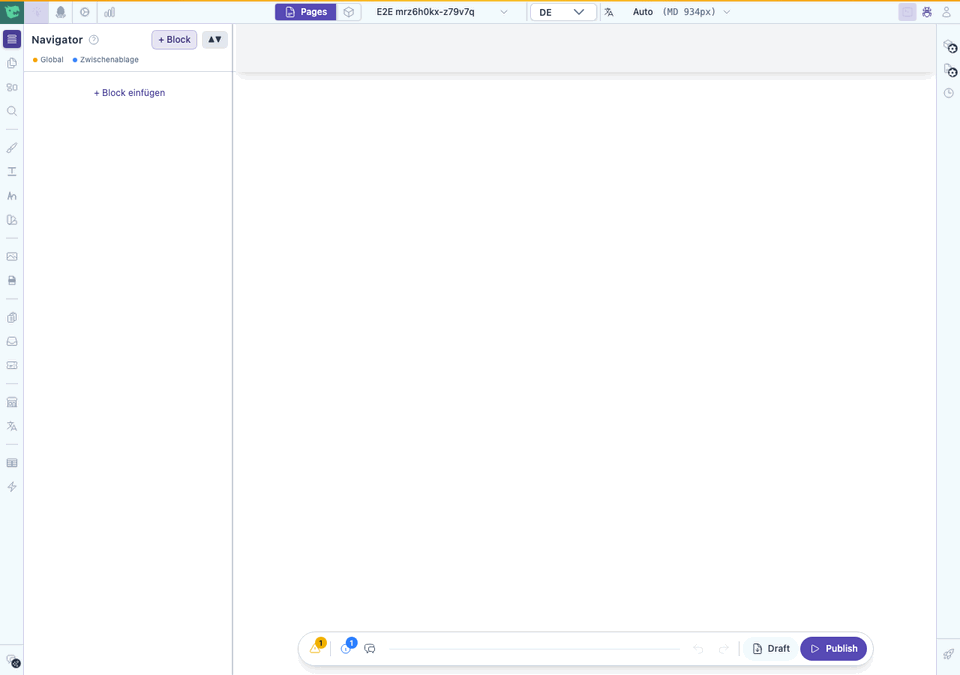
Task: Open search magnifier in left sidebar
Action: pyautogui.click(x=12, y=111)
